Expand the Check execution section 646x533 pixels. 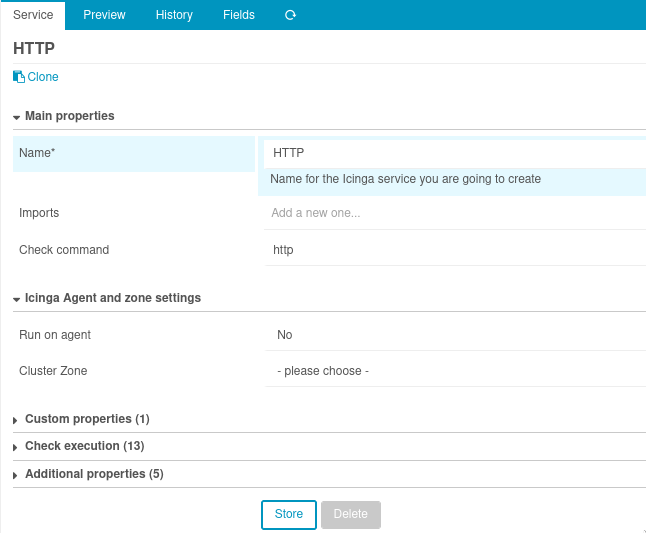(84, 446)
